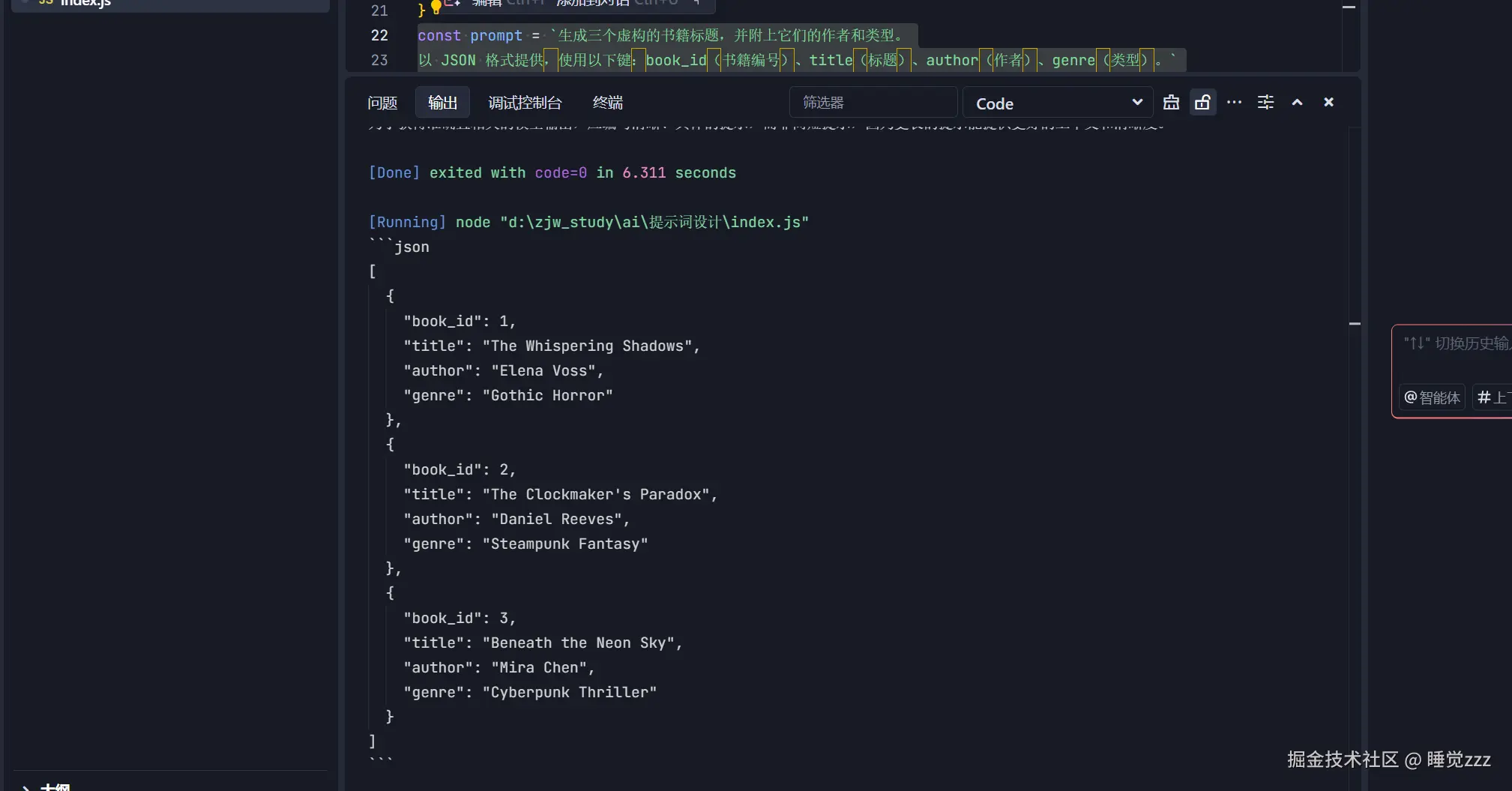
Task: Focus the 筛选器 filter field
Action: click(873, 103)
